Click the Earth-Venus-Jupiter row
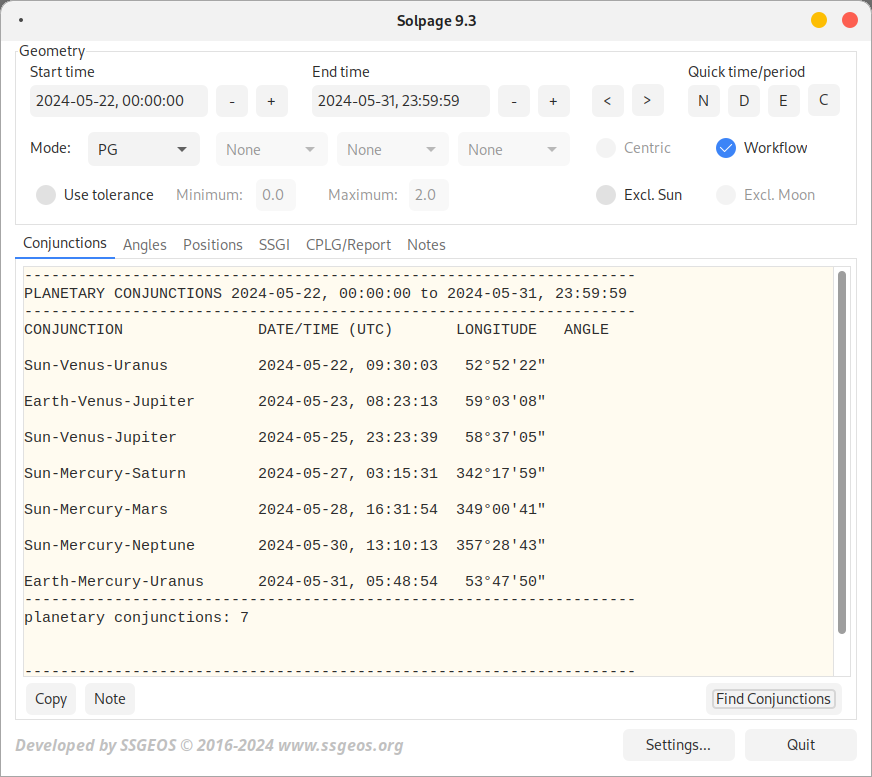 pos(285,402)
